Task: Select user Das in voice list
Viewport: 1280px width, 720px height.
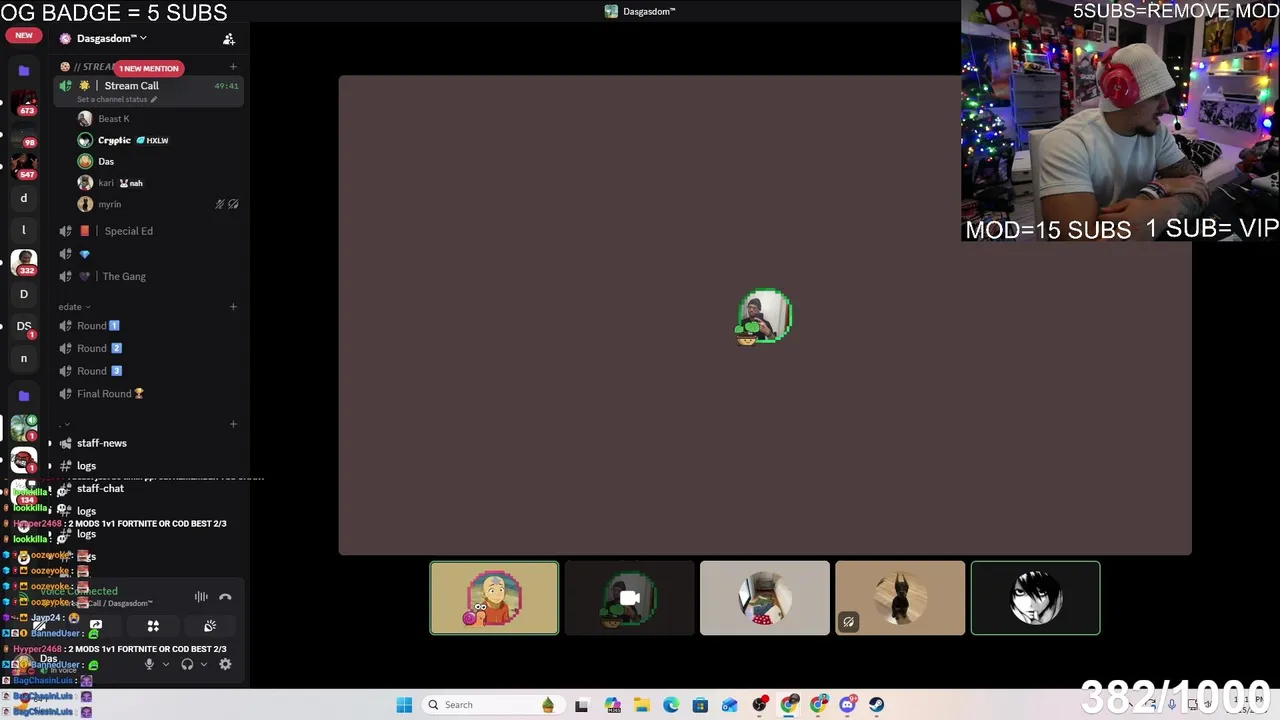Action: click(150, 162)
